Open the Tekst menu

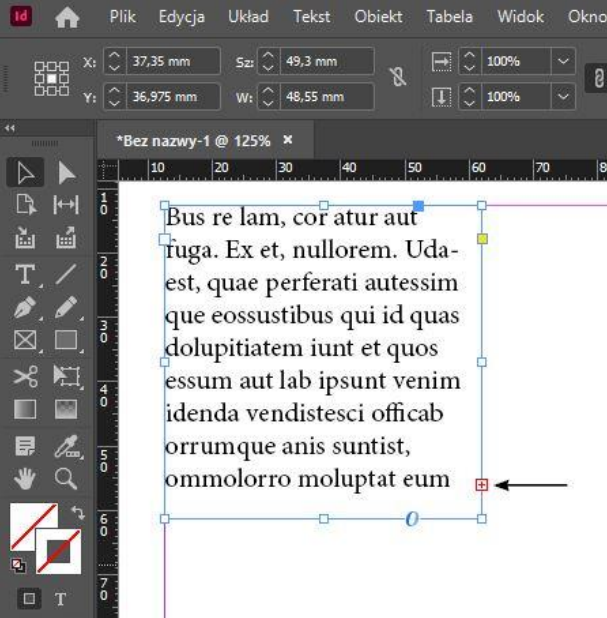pyautogui.click(x=311, y=17)
